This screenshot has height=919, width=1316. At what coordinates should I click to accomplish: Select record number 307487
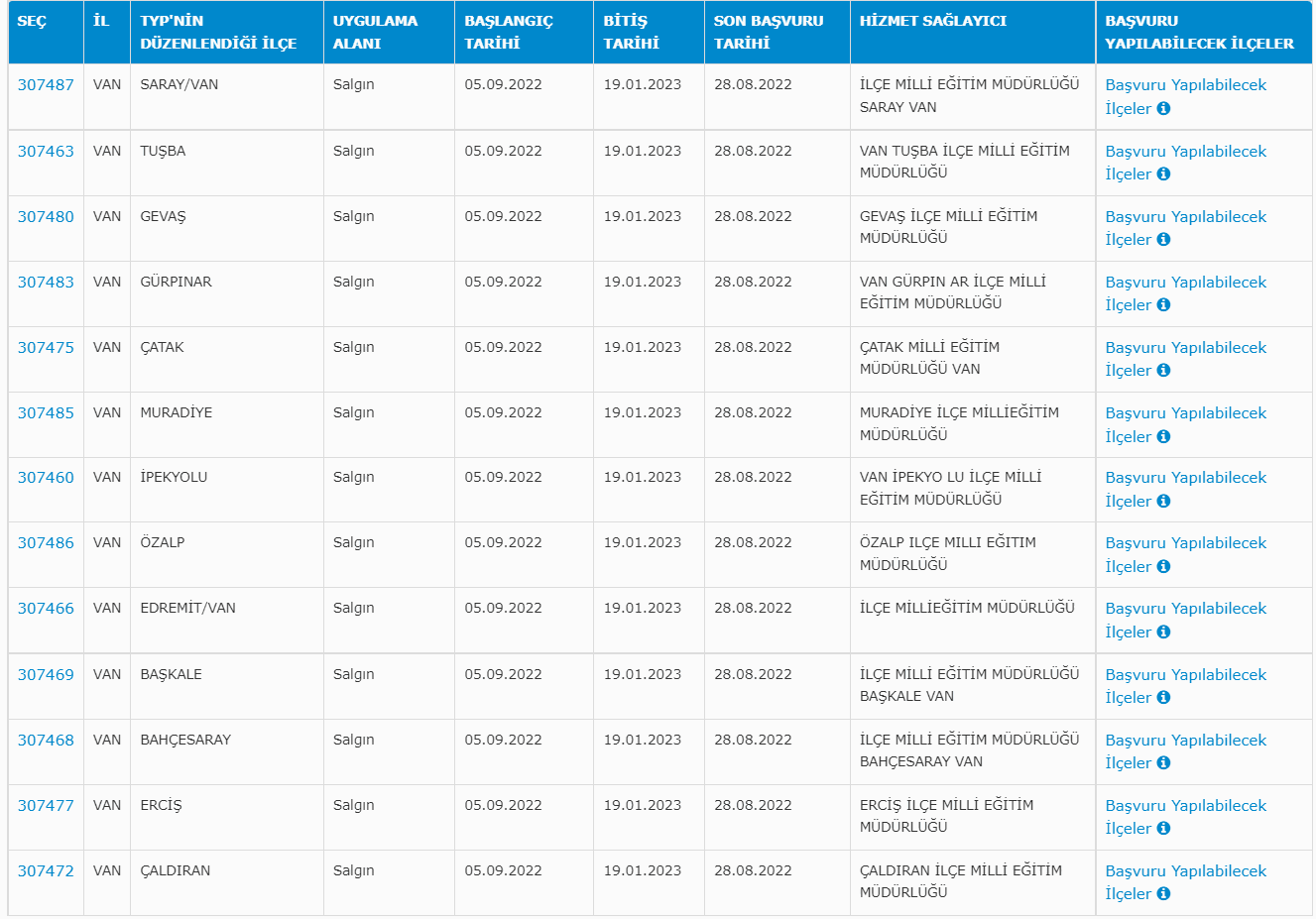pyautogui.click(x=46, y=85)
